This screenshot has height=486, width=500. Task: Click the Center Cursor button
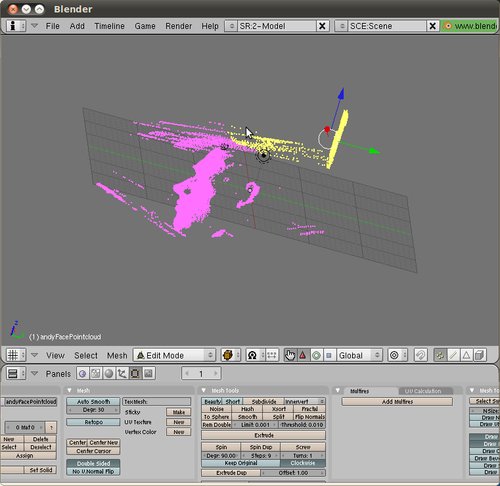tap(93, 451)
